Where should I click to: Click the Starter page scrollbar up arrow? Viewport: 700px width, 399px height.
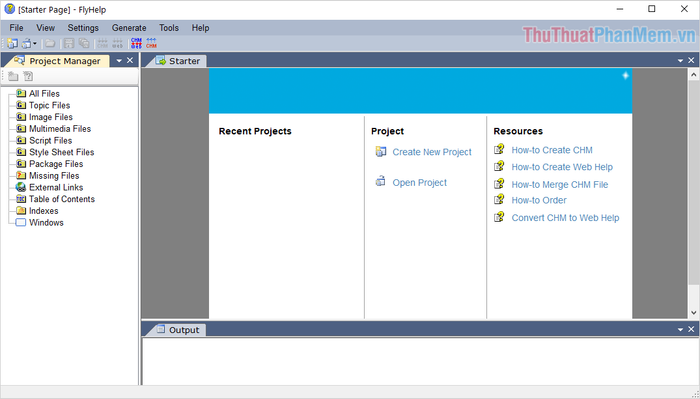(x=693, y=75)
